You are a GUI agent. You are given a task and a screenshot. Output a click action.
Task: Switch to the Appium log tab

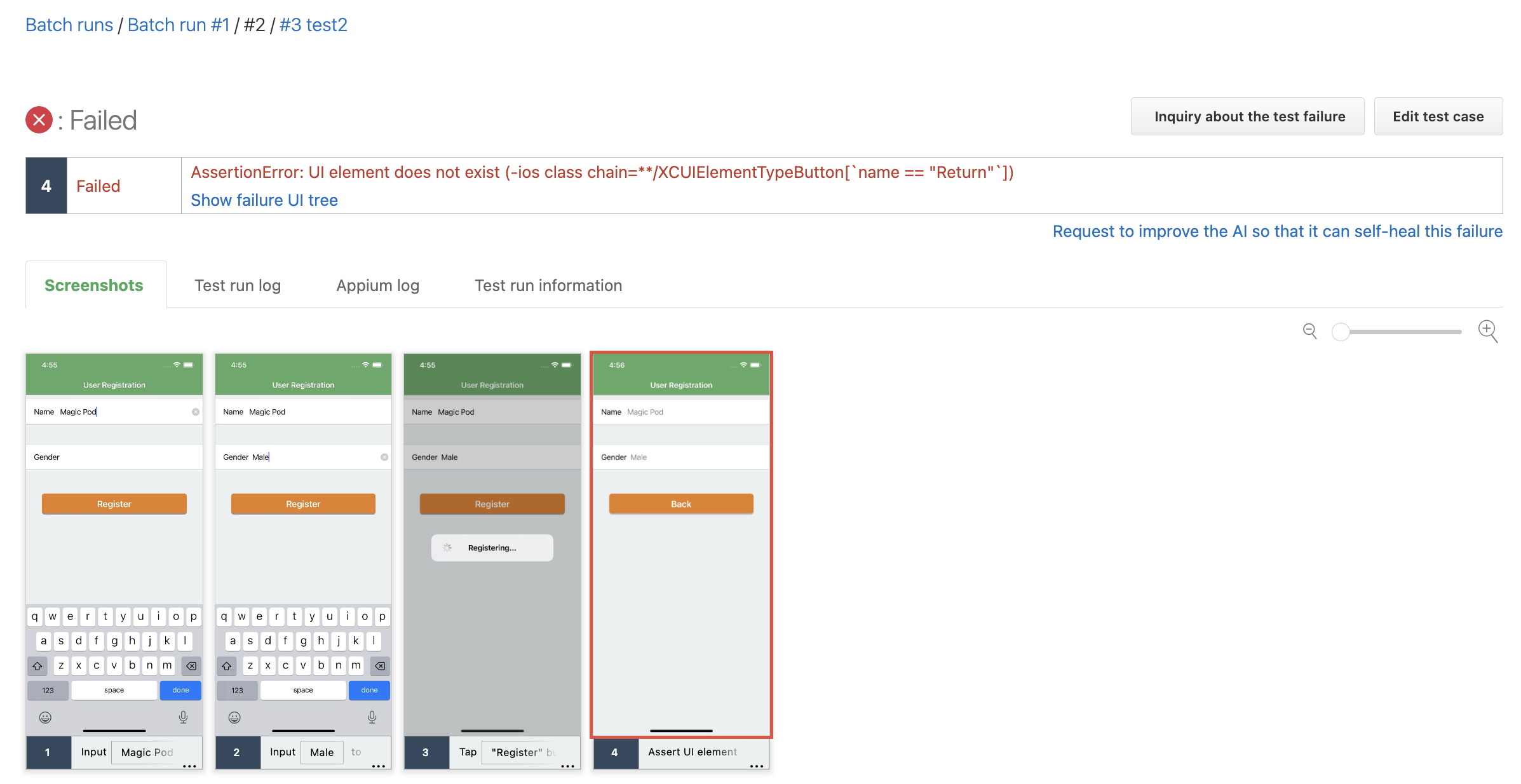(x=377, y=285)
